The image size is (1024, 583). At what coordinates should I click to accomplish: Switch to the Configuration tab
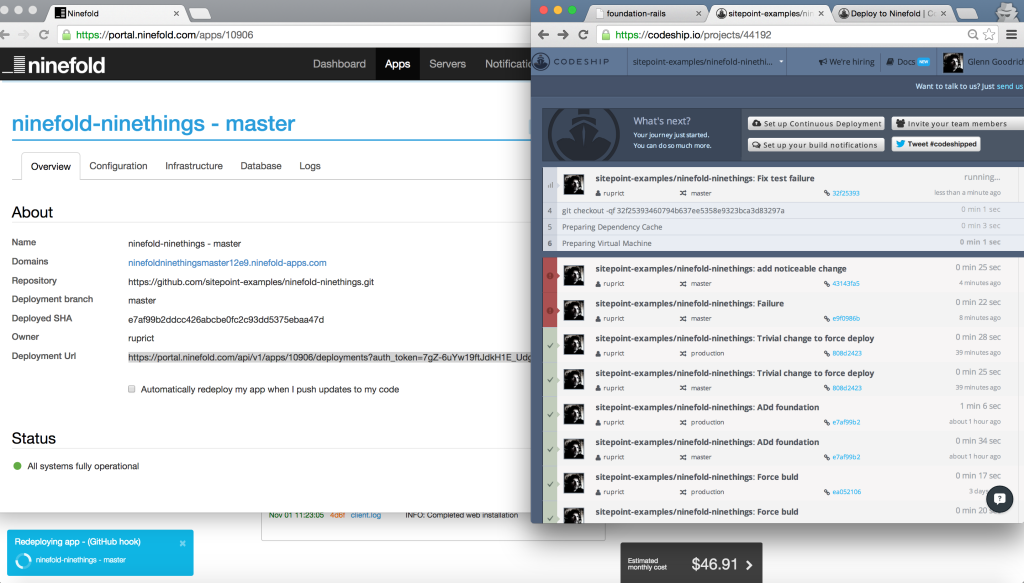(118, 166)
